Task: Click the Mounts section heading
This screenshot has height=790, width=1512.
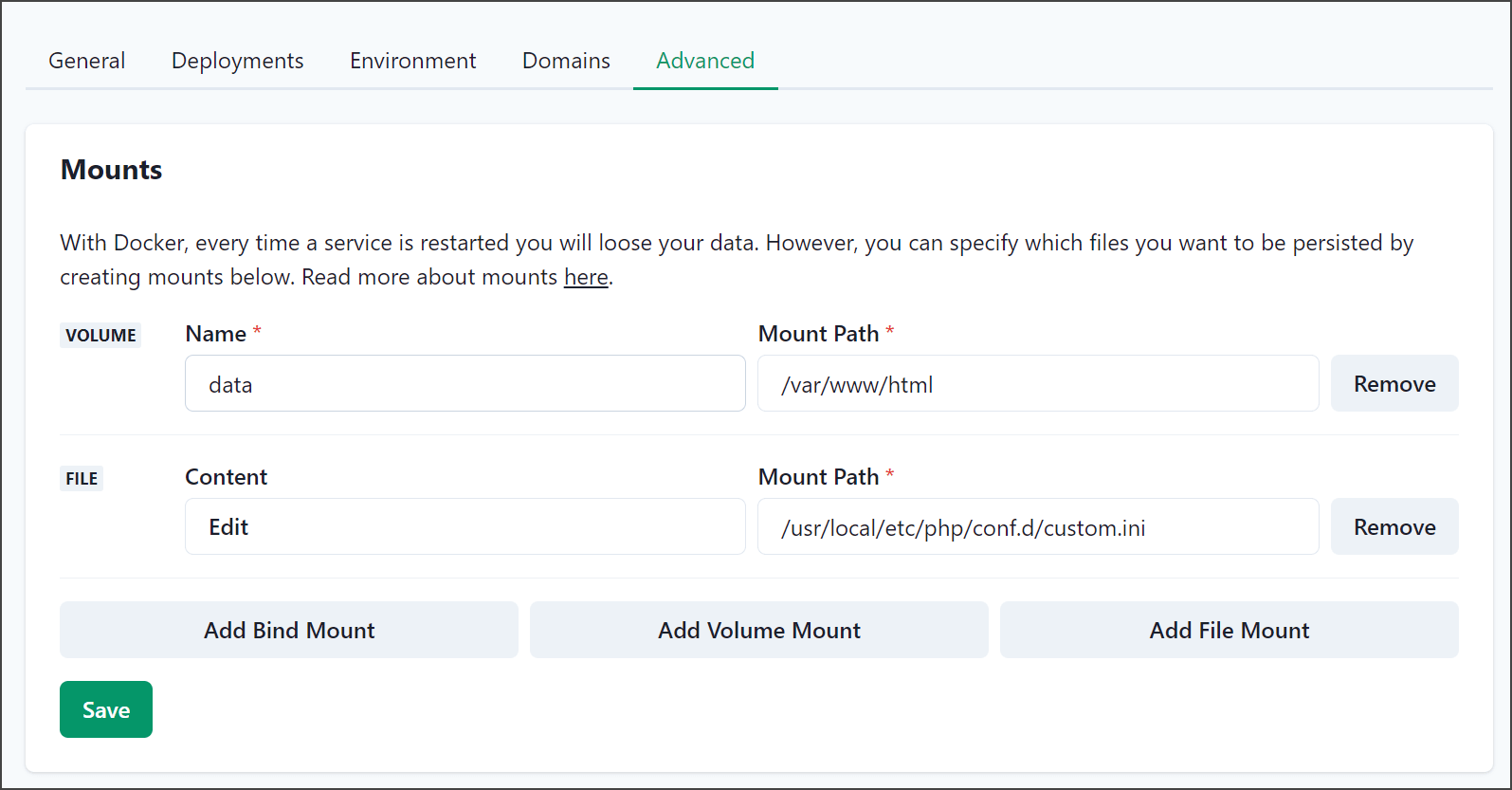Action: pos(112,170)
